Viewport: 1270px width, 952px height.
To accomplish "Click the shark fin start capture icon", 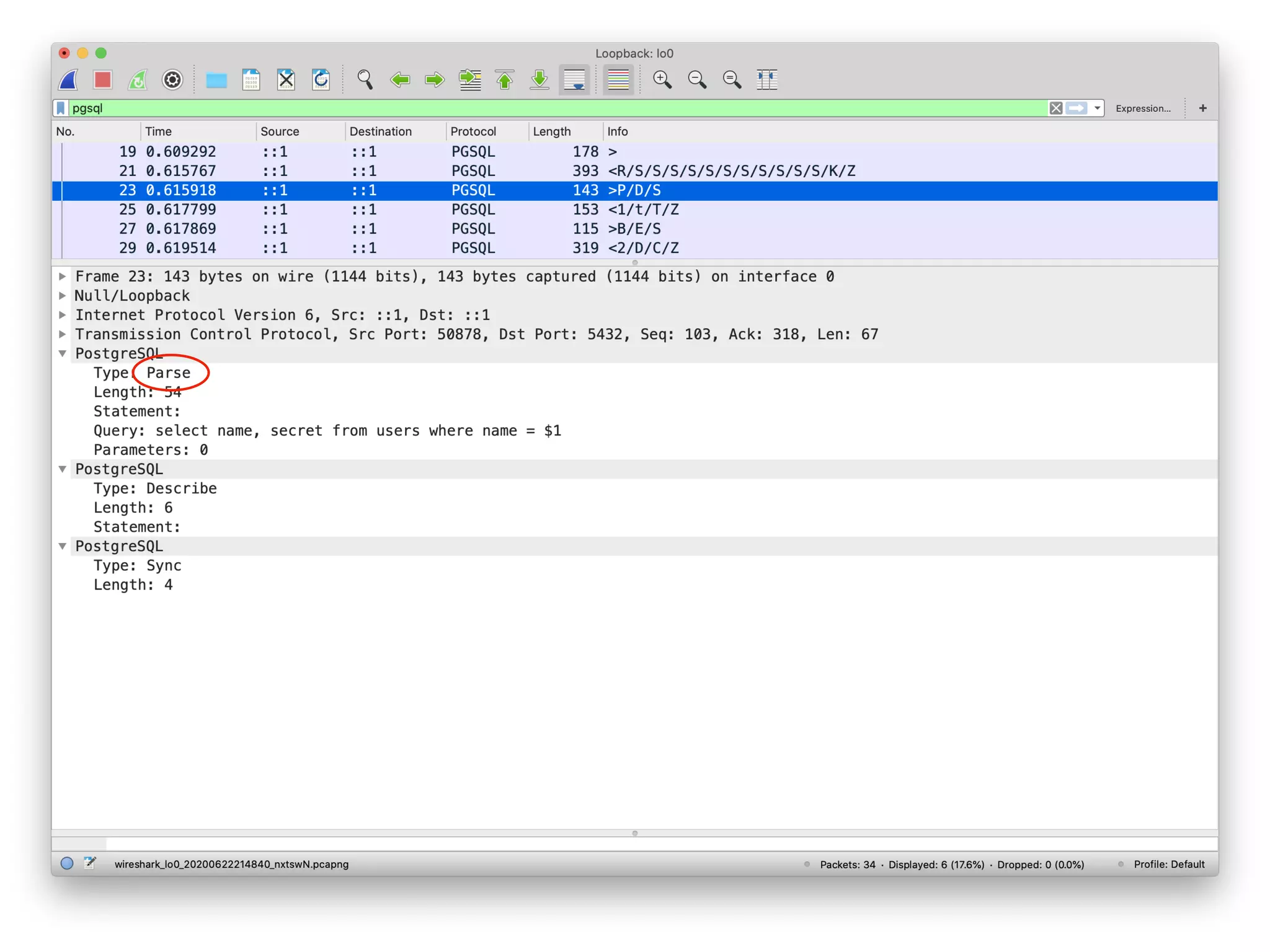I will point(69,79).
